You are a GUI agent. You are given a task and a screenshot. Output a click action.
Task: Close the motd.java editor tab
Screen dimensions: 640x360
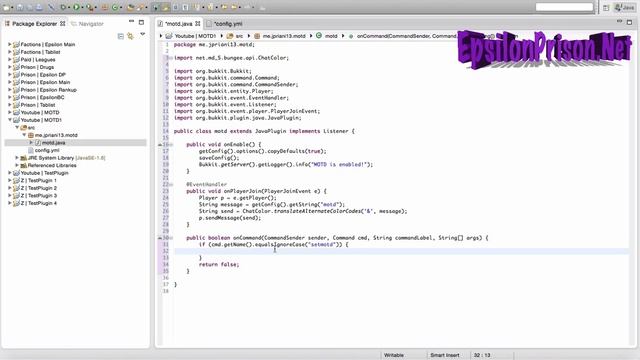pos(198,24)
